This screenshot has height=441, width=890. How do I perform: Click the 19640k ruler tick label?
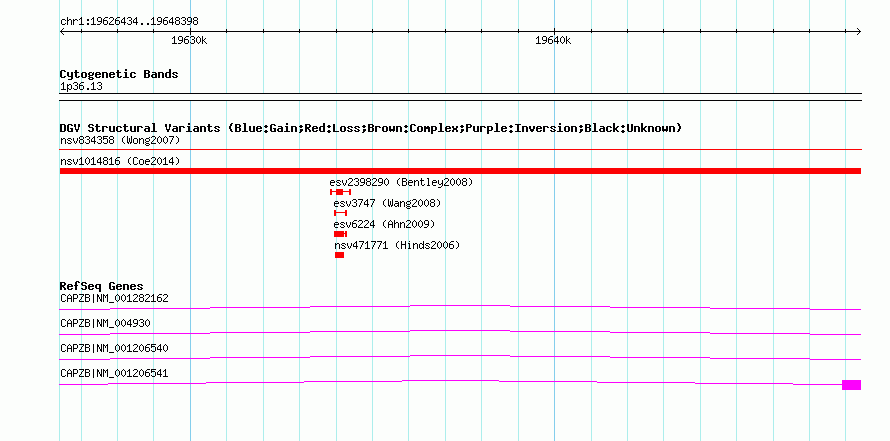coord(553,40)
